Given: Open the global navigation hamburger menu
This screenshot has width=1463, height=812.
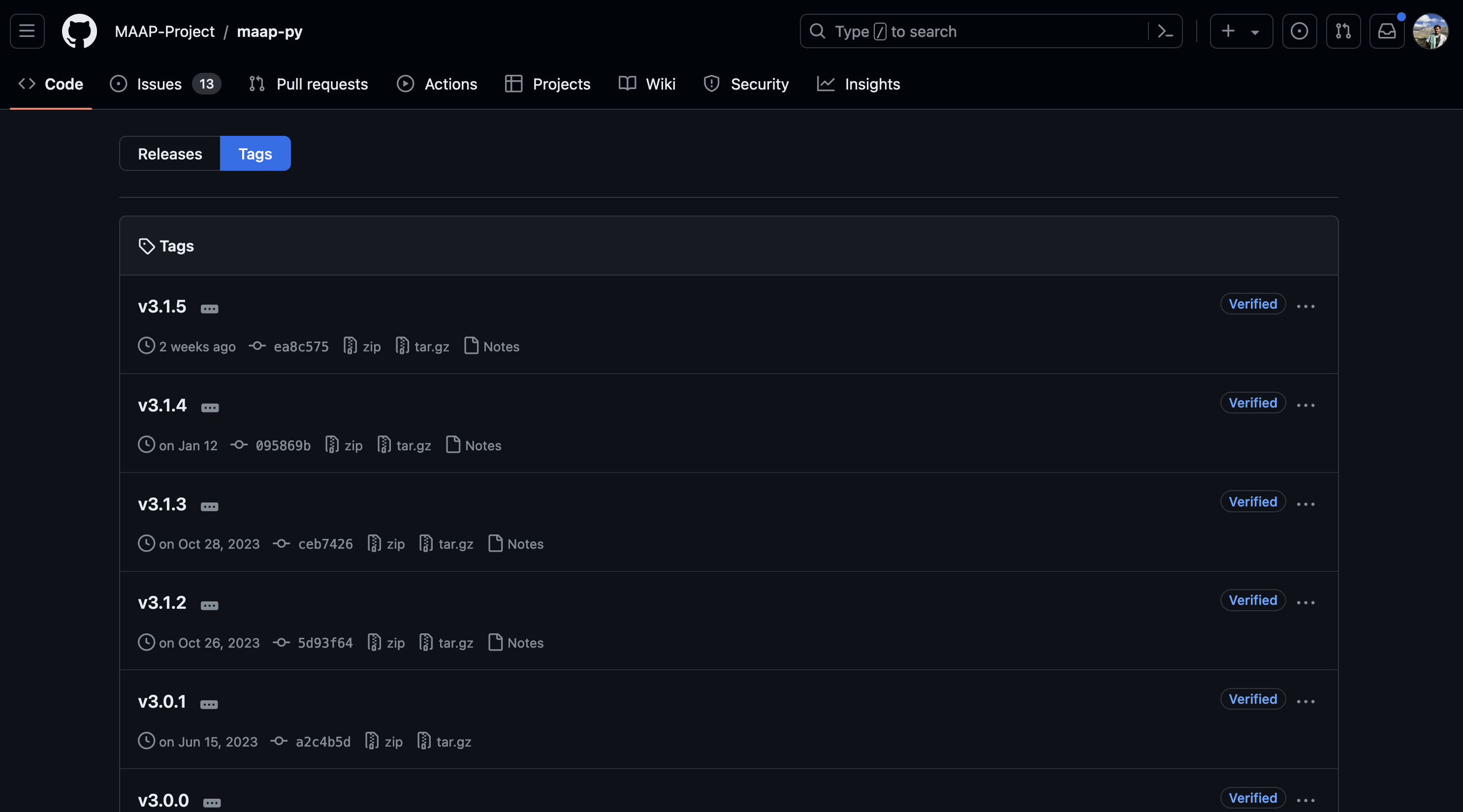Looking at the screenshot, I should pyautogui.click(x=27, y=31).
